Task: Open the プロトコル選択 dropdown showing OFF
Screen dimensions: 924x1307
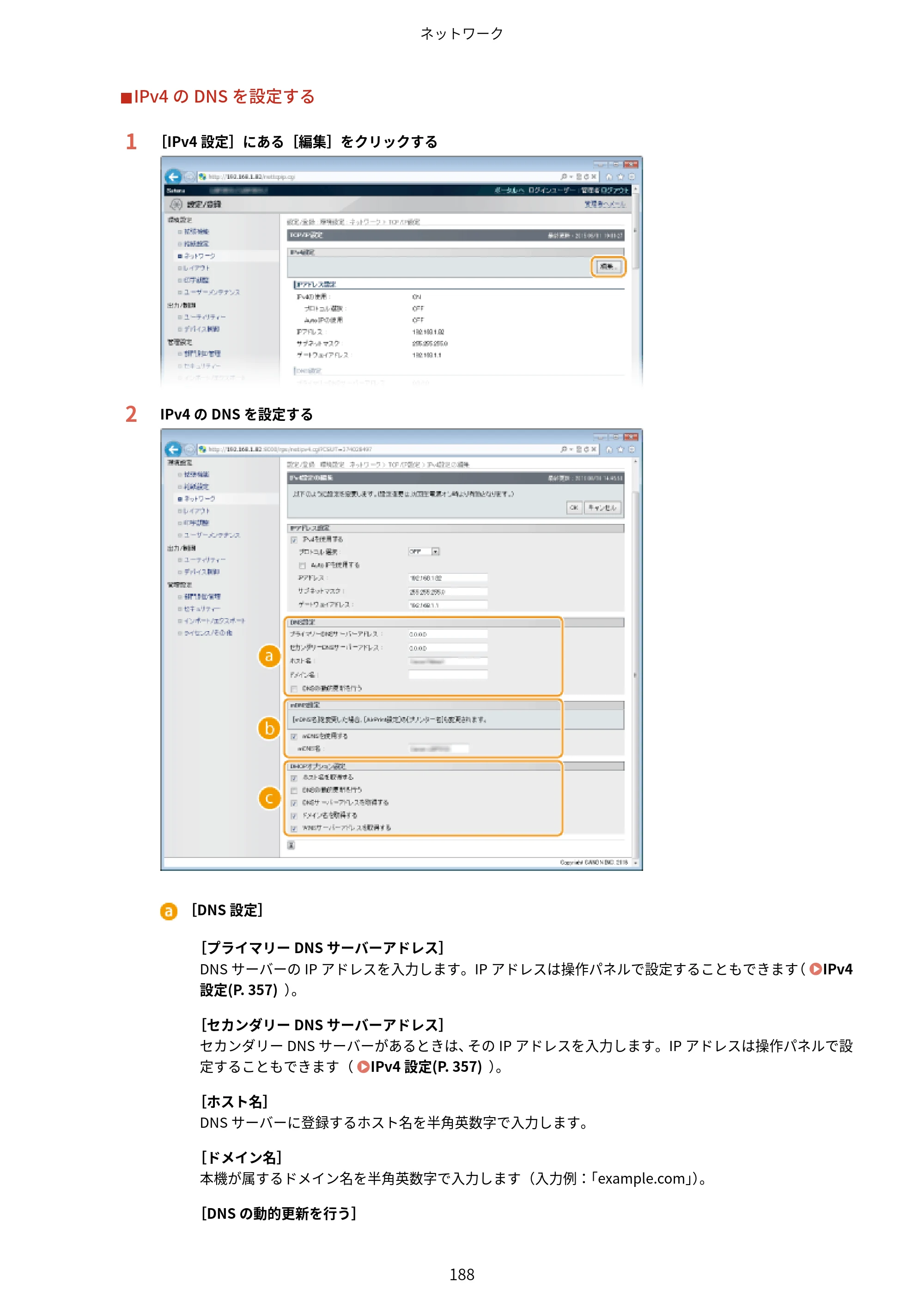Action: (424, 552)
